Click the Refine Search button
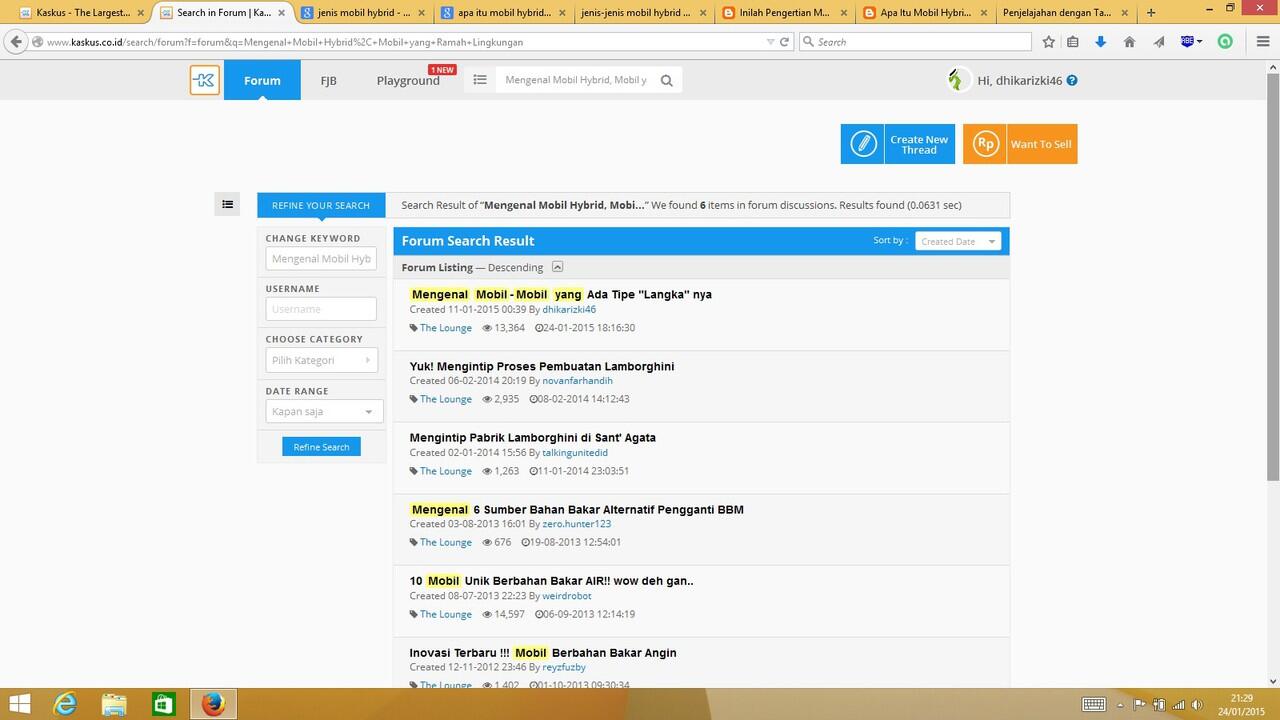Viewport: 1280px width, 720px height. [x=321, y=447]
